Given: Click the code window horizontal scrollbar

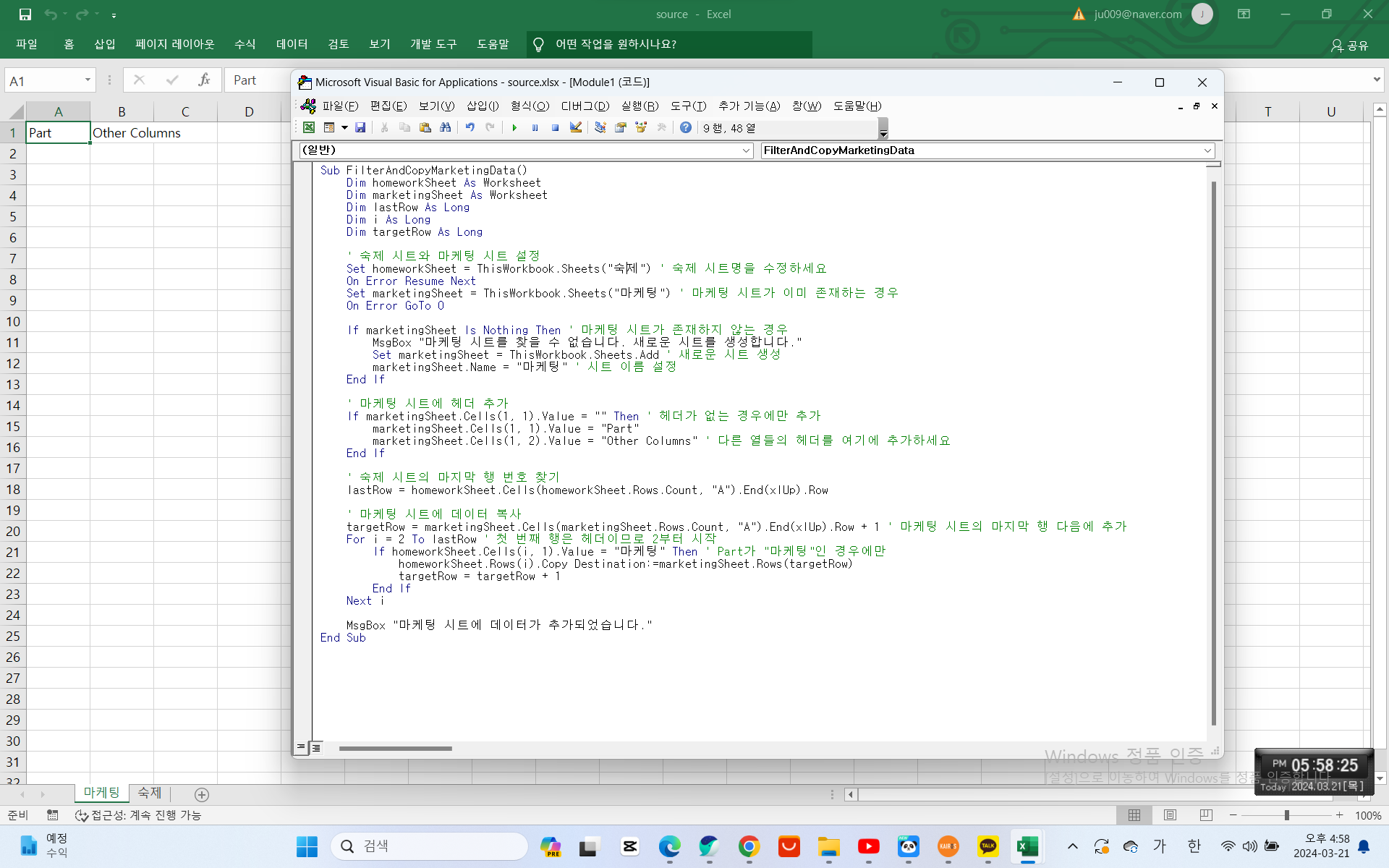Looking at the screenshot, I should click(396, 748).
